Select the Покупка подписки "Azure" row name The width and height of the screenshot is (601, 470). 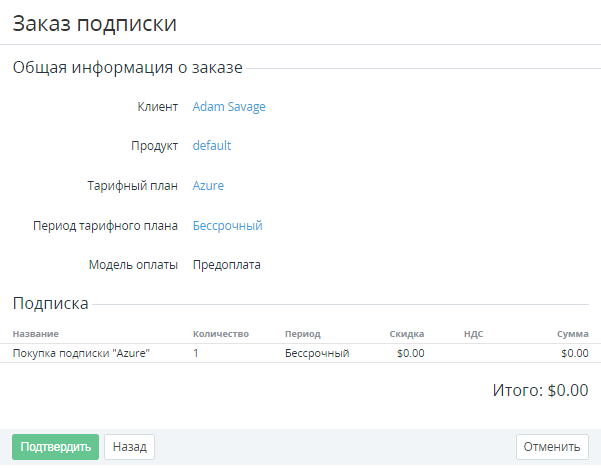point(80,353)
